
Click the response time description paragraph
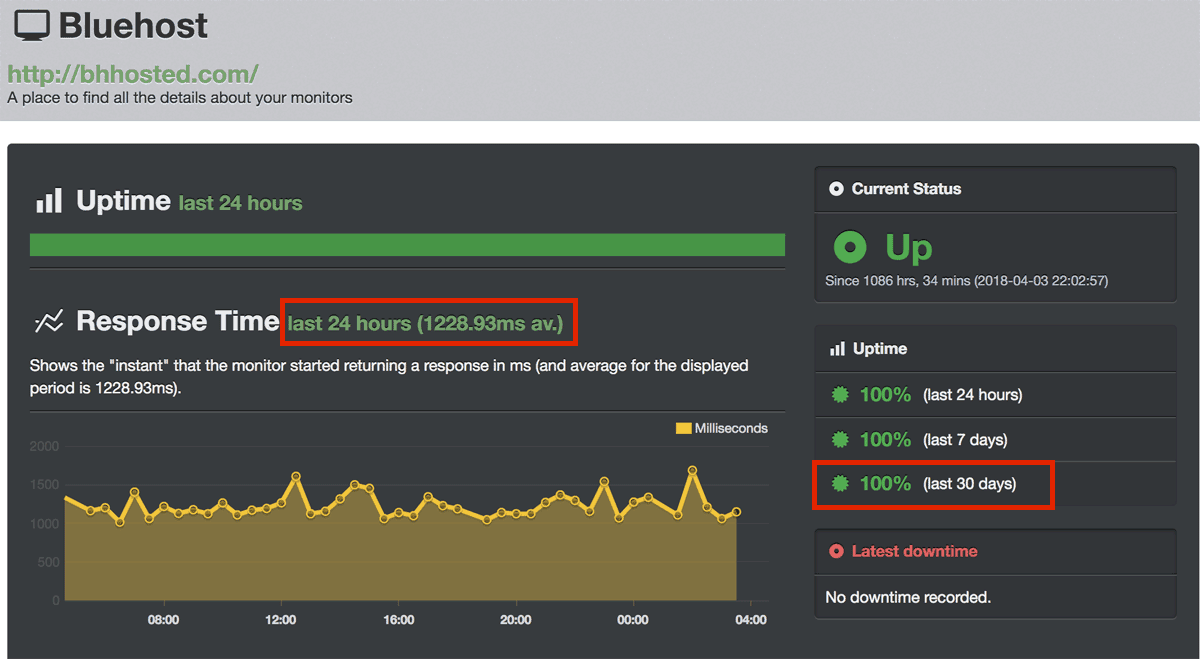click(389, 377)
